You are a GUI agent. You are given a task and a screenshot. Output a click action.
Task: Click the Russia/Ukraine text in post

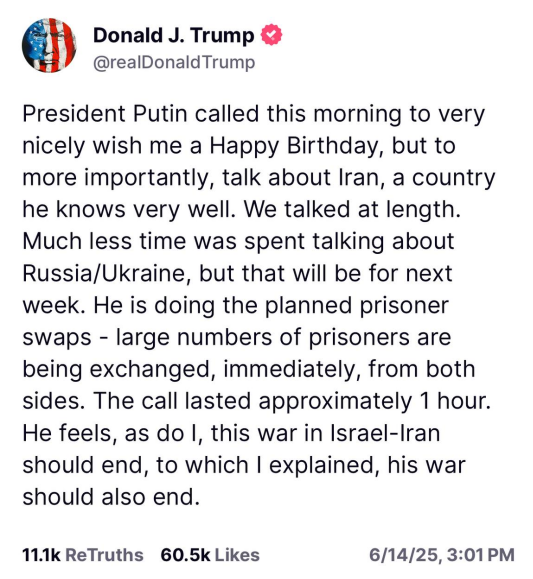tap(104, 273)
